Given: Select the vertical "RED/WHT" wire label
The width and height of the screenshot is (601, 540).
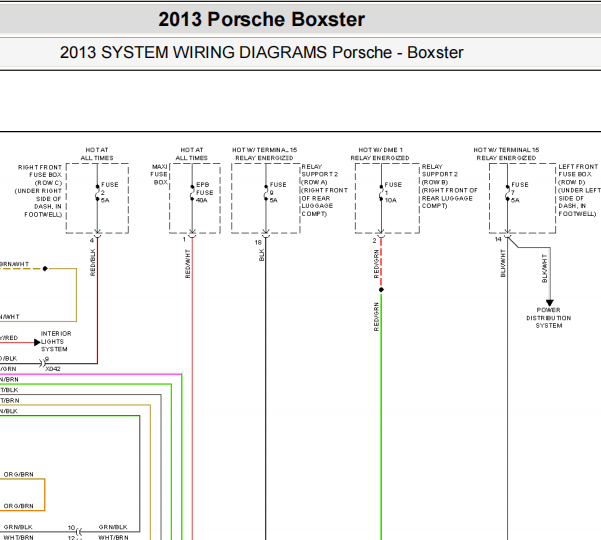Looking at the screenshot, I should coord(187,264).
